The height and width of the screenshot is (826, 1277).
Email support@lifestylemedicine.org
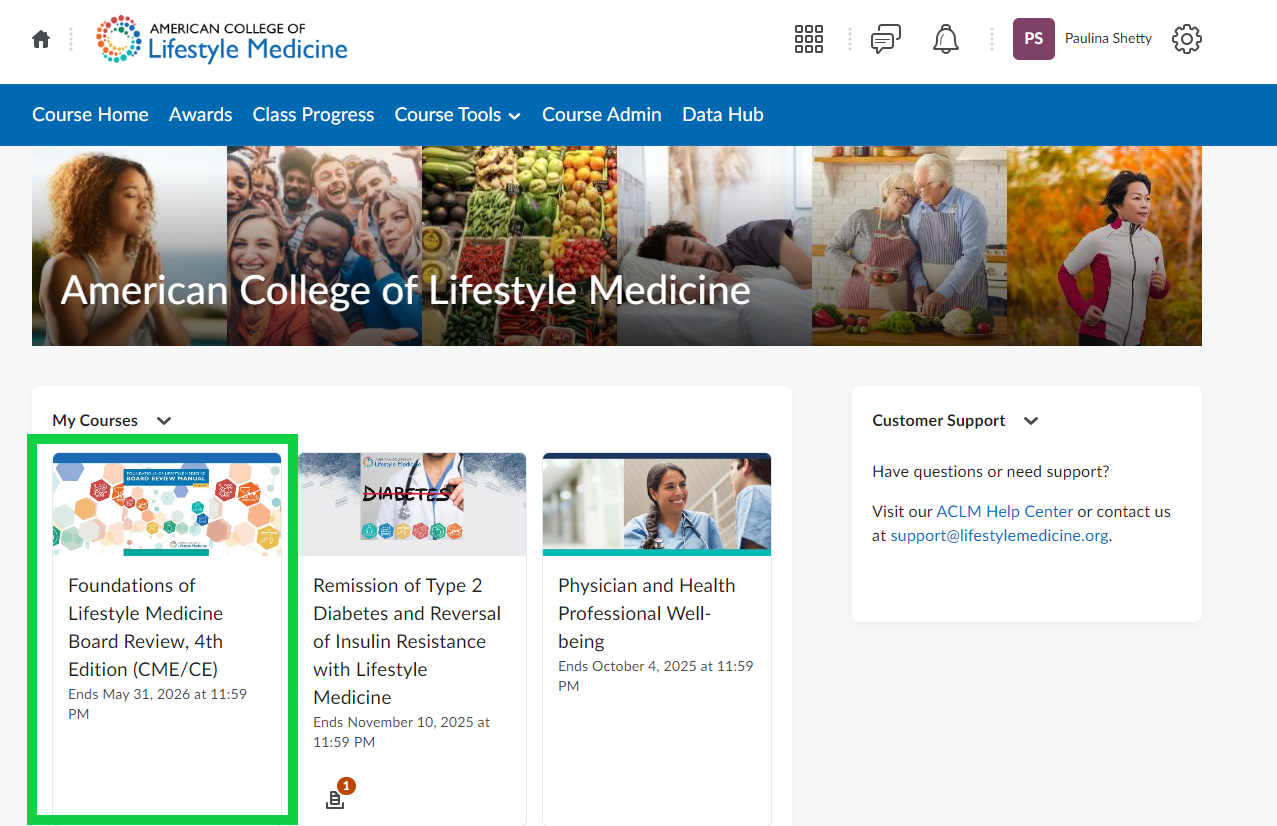pyautogui.click(x=1000, y=535)
